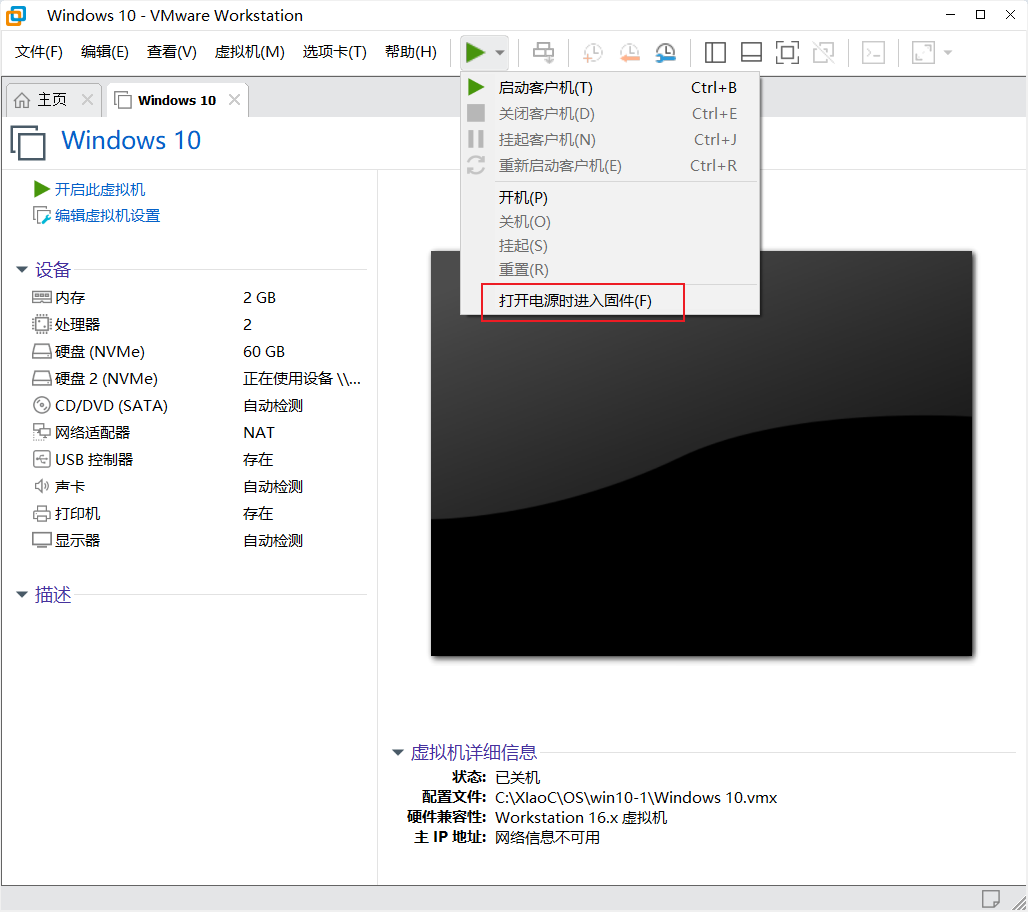Choose 关闭客户机(D) menu item
The width and height of the screenshot is (1028, 912).
[x=610, y=114]
